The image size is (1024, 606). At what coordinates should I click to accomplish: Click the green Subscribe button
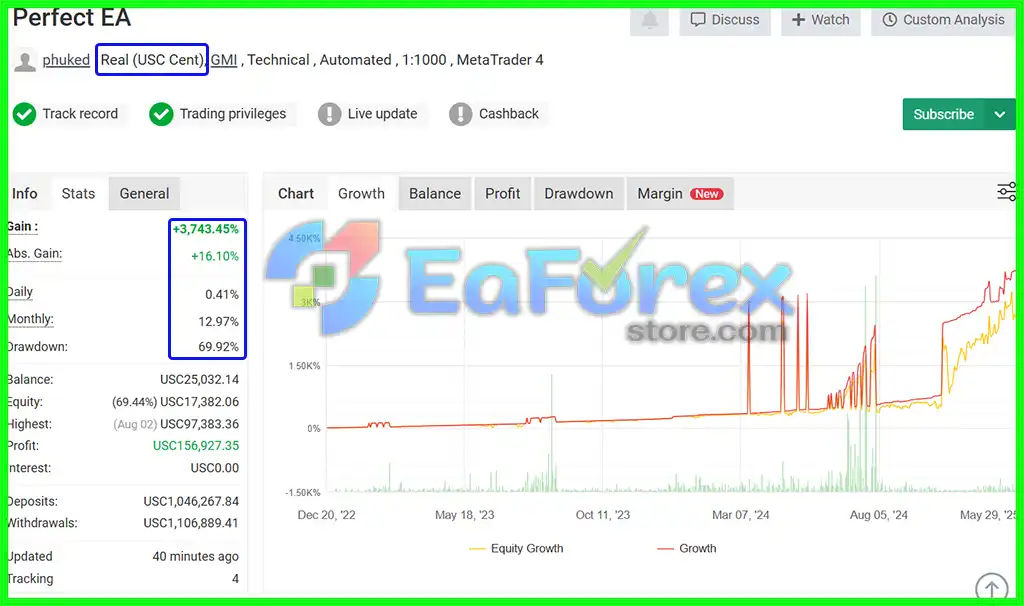[x=944, y=114]
